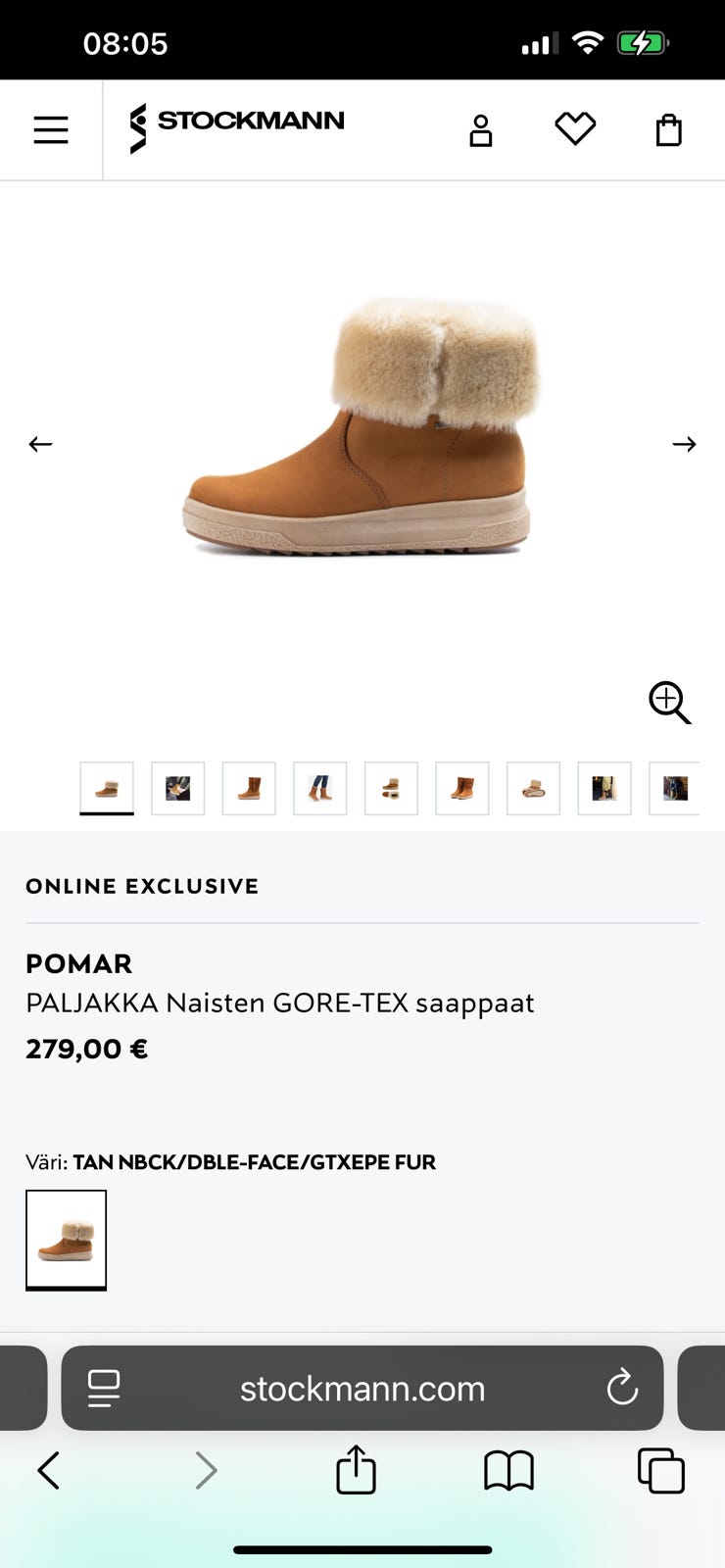Zoom into product image with magnifier
The width and height of the screenshot is (725, 1568).
[669, 703]
